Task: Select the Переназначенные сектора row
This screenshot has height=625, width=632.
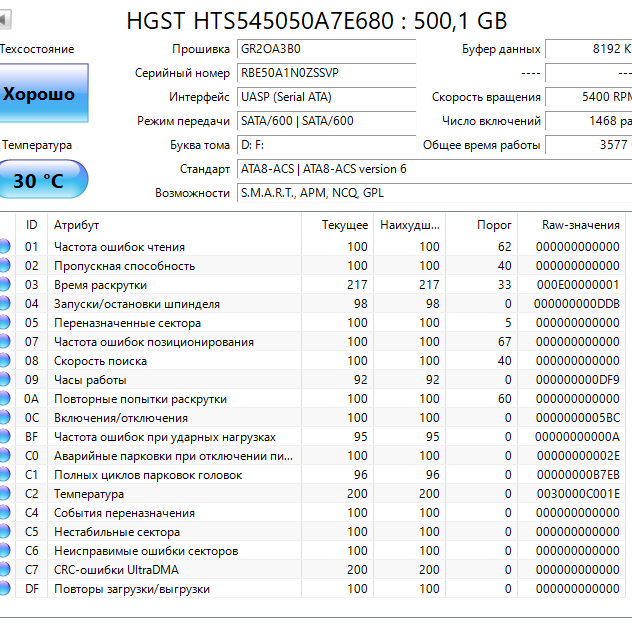Action: tap(312, 322)
